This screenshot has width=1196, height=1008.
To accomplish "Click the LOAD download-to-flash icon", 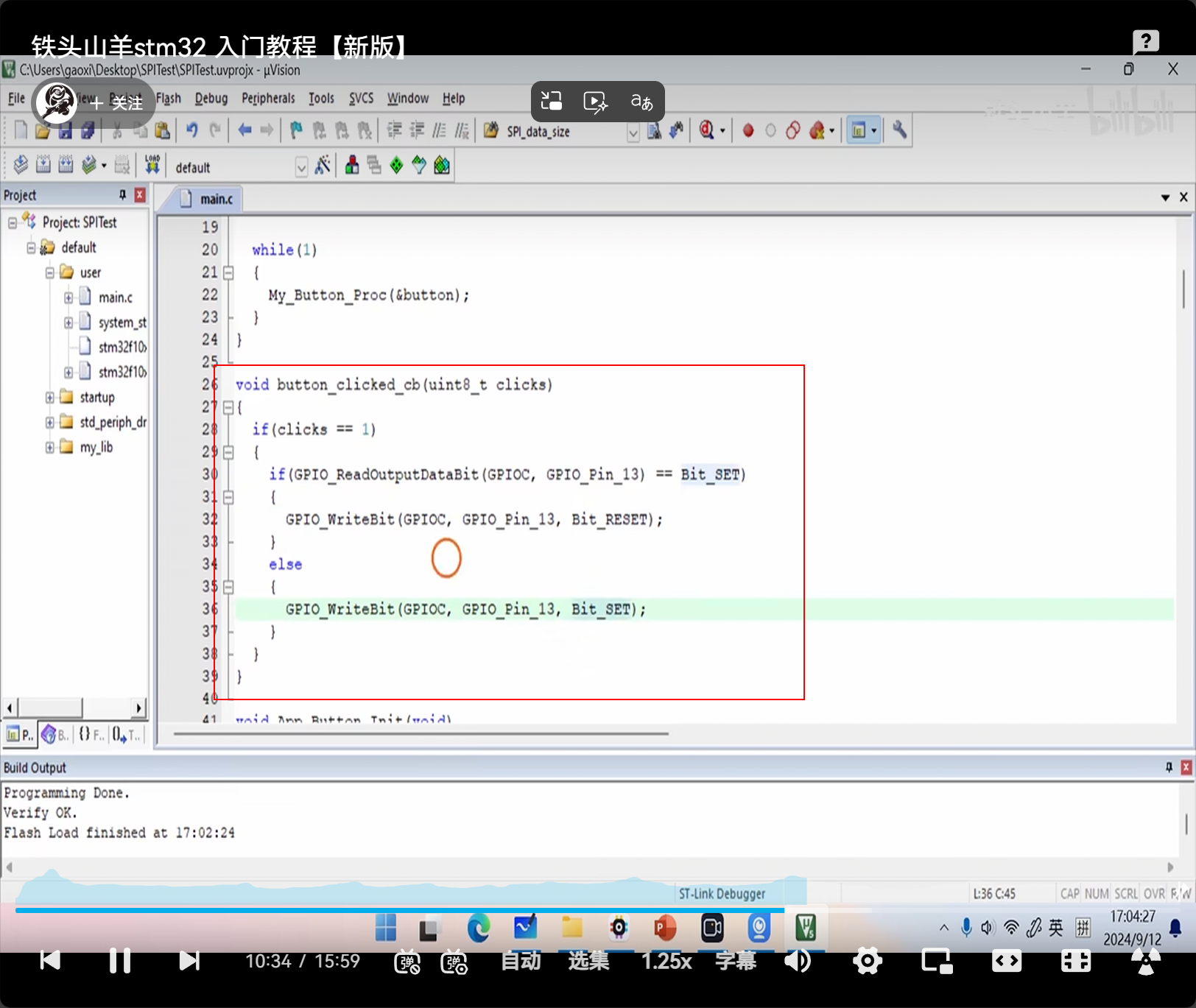I will [152, 165].
